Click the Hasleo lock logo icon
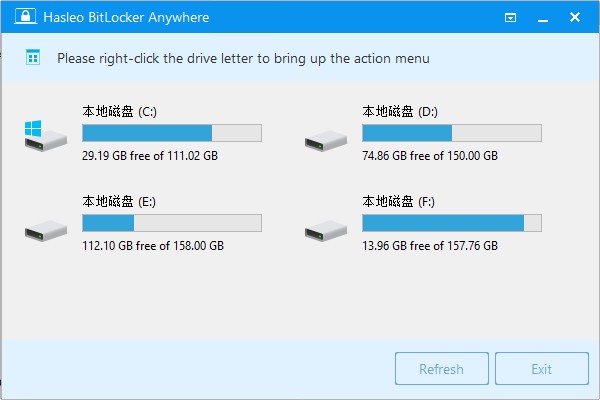The image size is (600, 400). [x=15, y=17]
